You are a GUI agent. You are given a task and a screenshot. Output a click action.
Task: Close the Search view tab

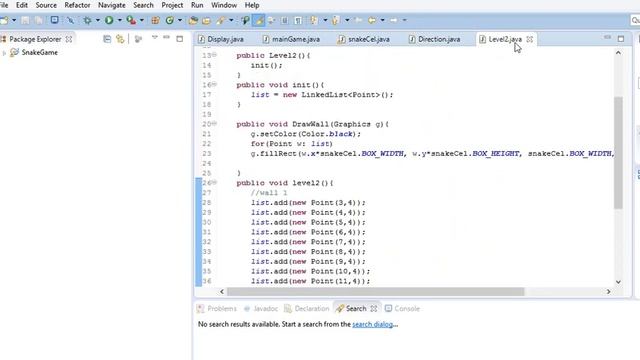(x=373, y=309)
